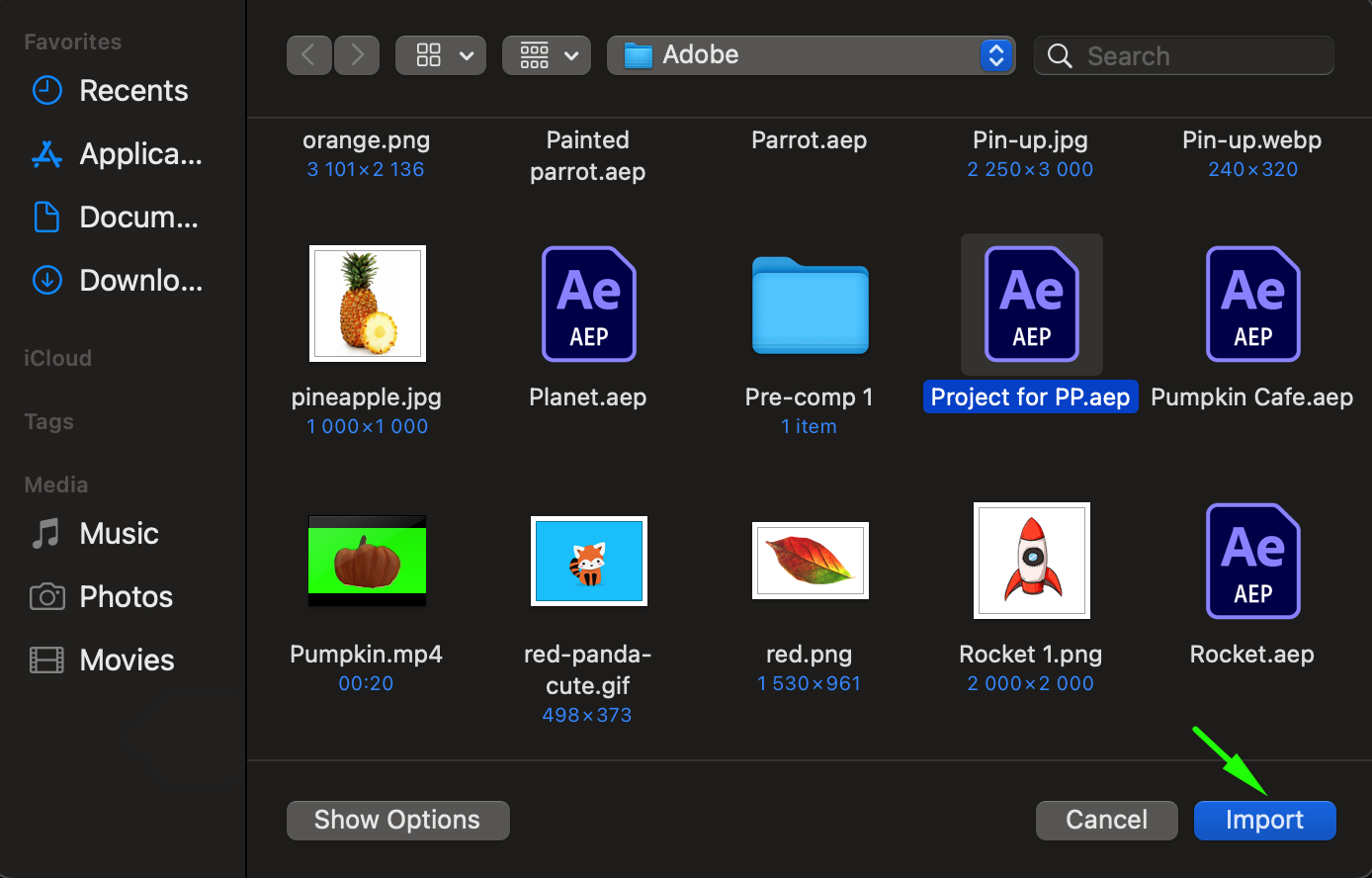
Task: Expand the Adobe folder location popup
Action: pos(995,55)
